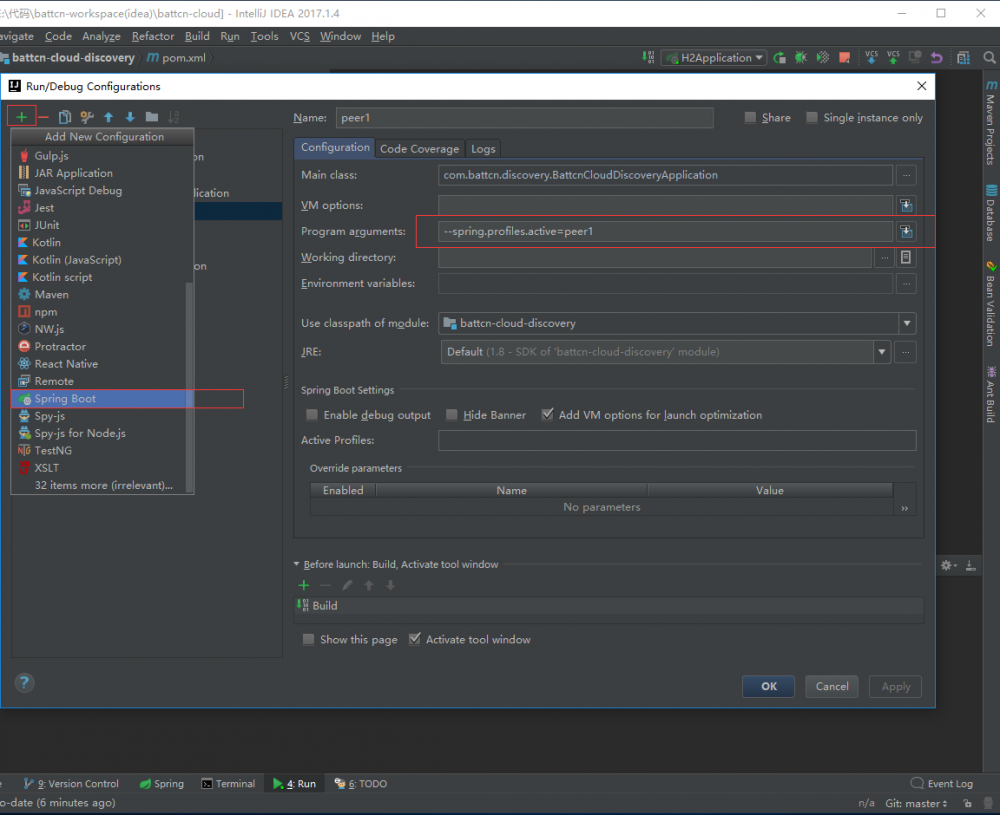The width and height of the screenshot is (1000, 815).
Task: Check the Single instance only option
Action: (x=812, y=118)
